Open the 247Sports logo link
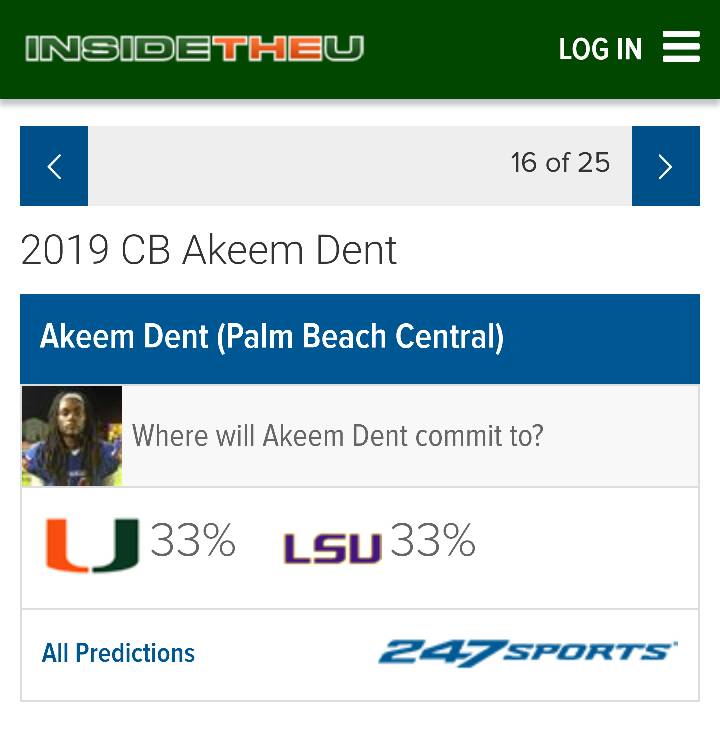The image size is (720, 739). coord(527,653)
